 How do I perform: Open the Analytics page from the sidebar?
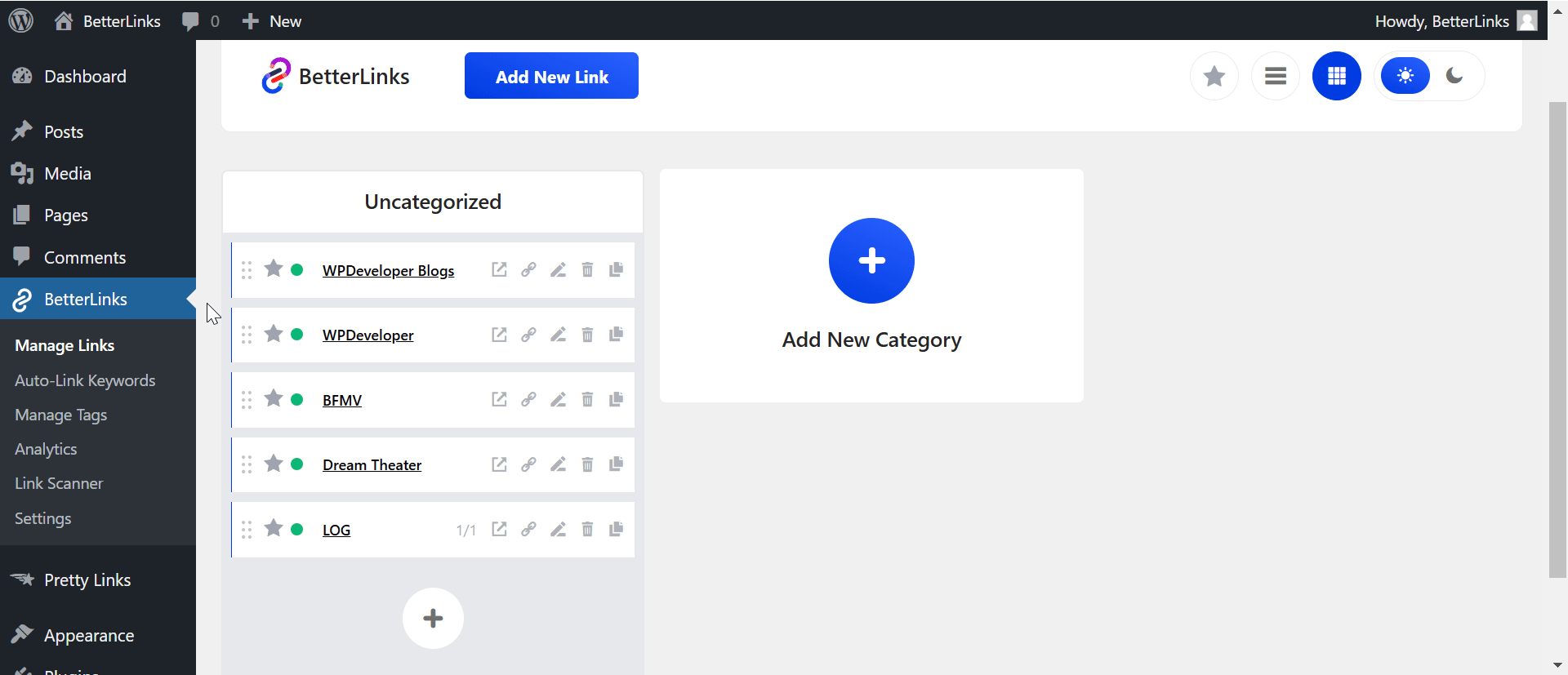[45, 448]
